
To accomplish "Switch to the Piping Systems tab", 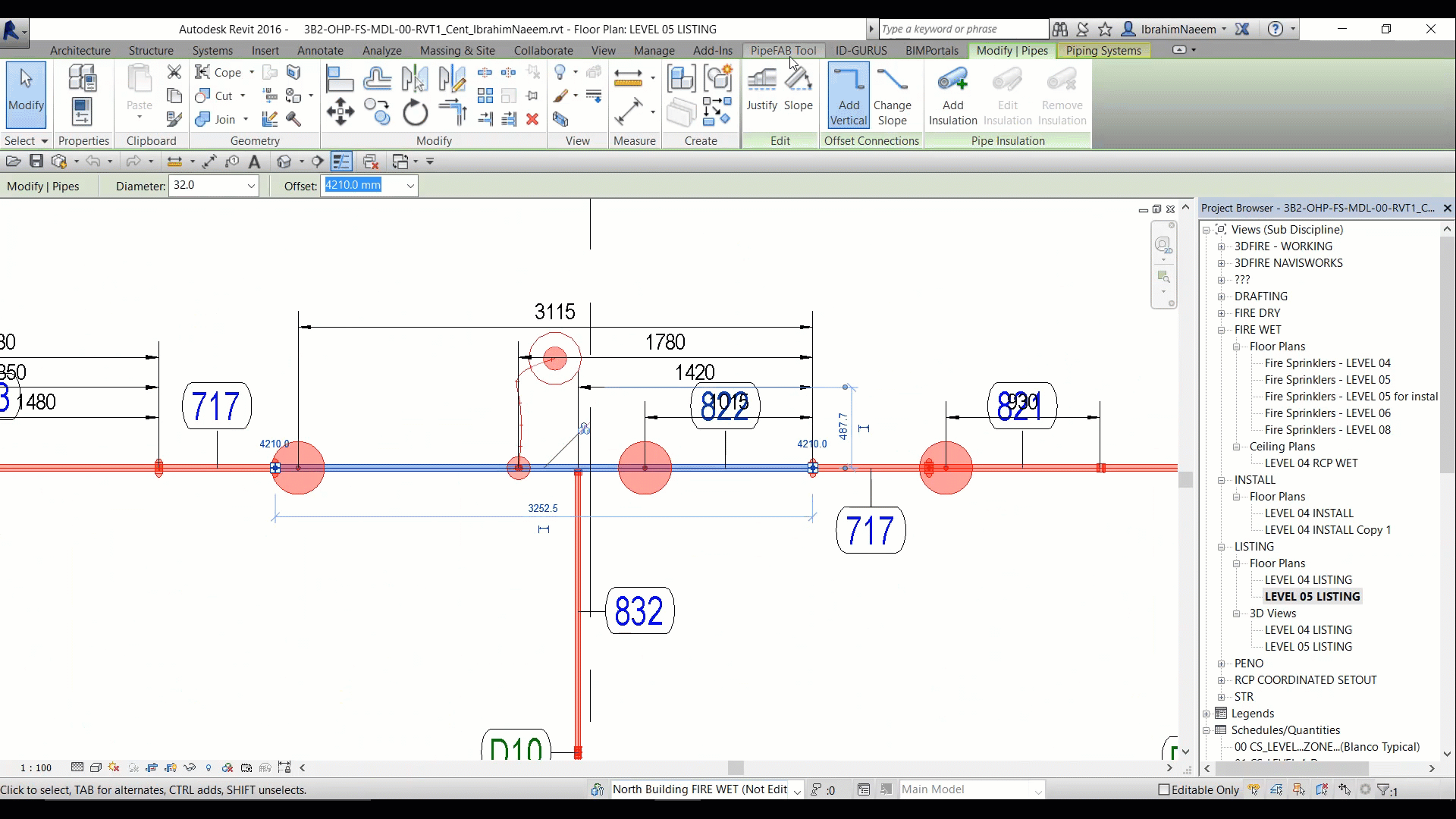I will click(1103, 51).
